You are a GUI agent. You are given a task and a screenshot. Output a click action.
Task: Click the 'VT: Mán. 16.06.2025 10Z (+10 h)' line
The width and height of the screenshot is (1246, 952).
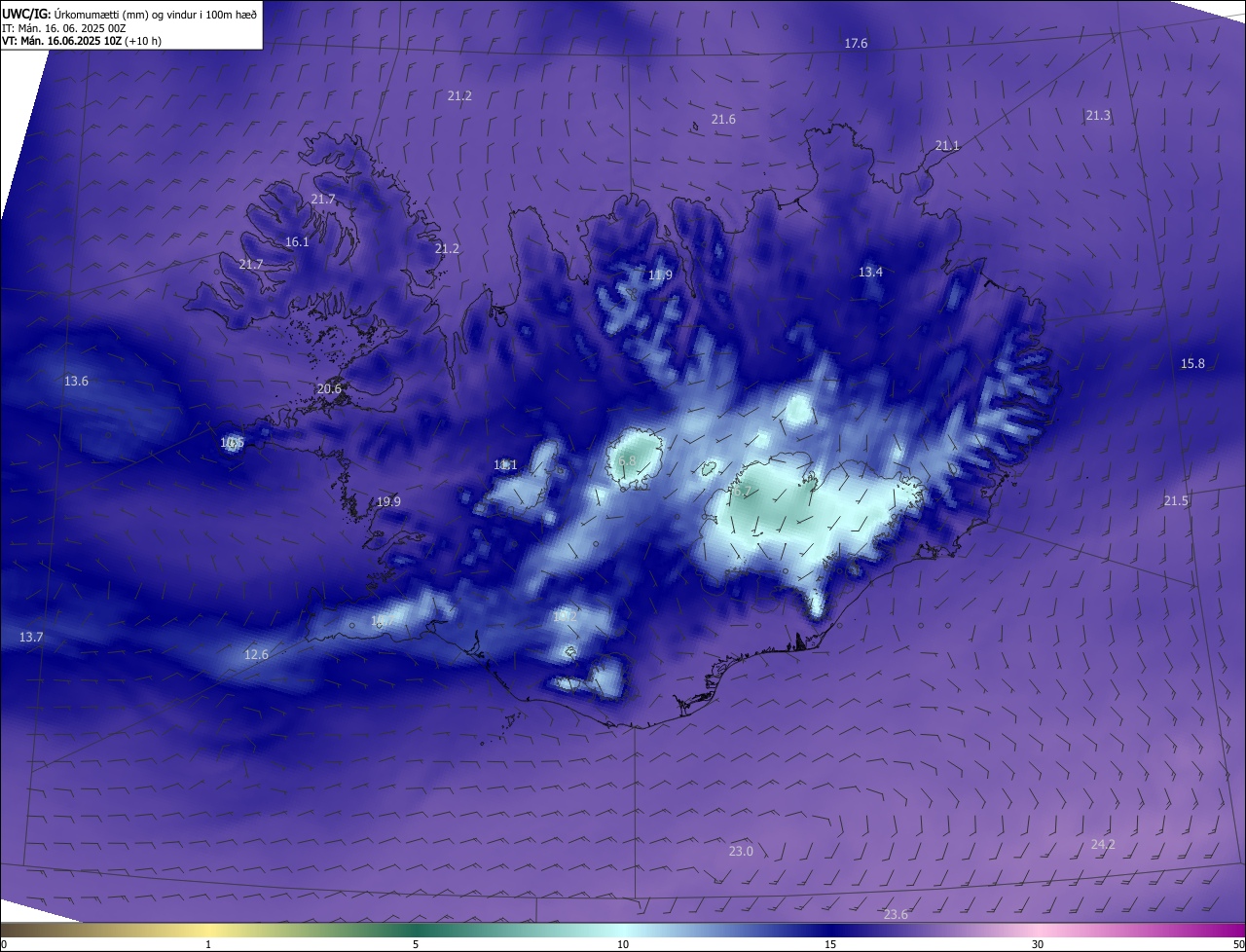pyautogui.click(x=82, y=42)
